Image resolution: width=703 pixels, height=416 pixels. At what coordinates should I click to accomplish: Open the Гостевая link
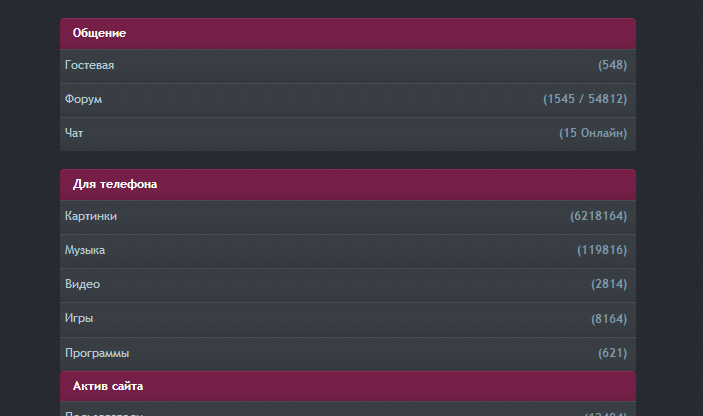pyautogui.click(x=90, y=66)
